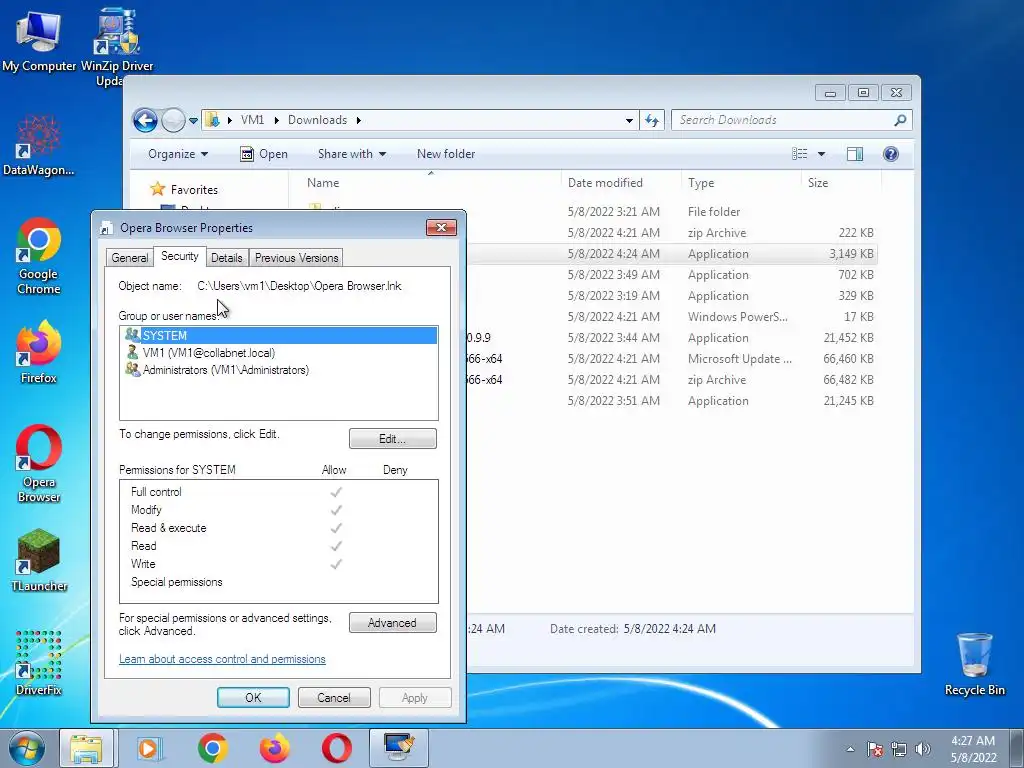
Task: Go forward in Downloads Explorer window
Action: coord(173,120)
